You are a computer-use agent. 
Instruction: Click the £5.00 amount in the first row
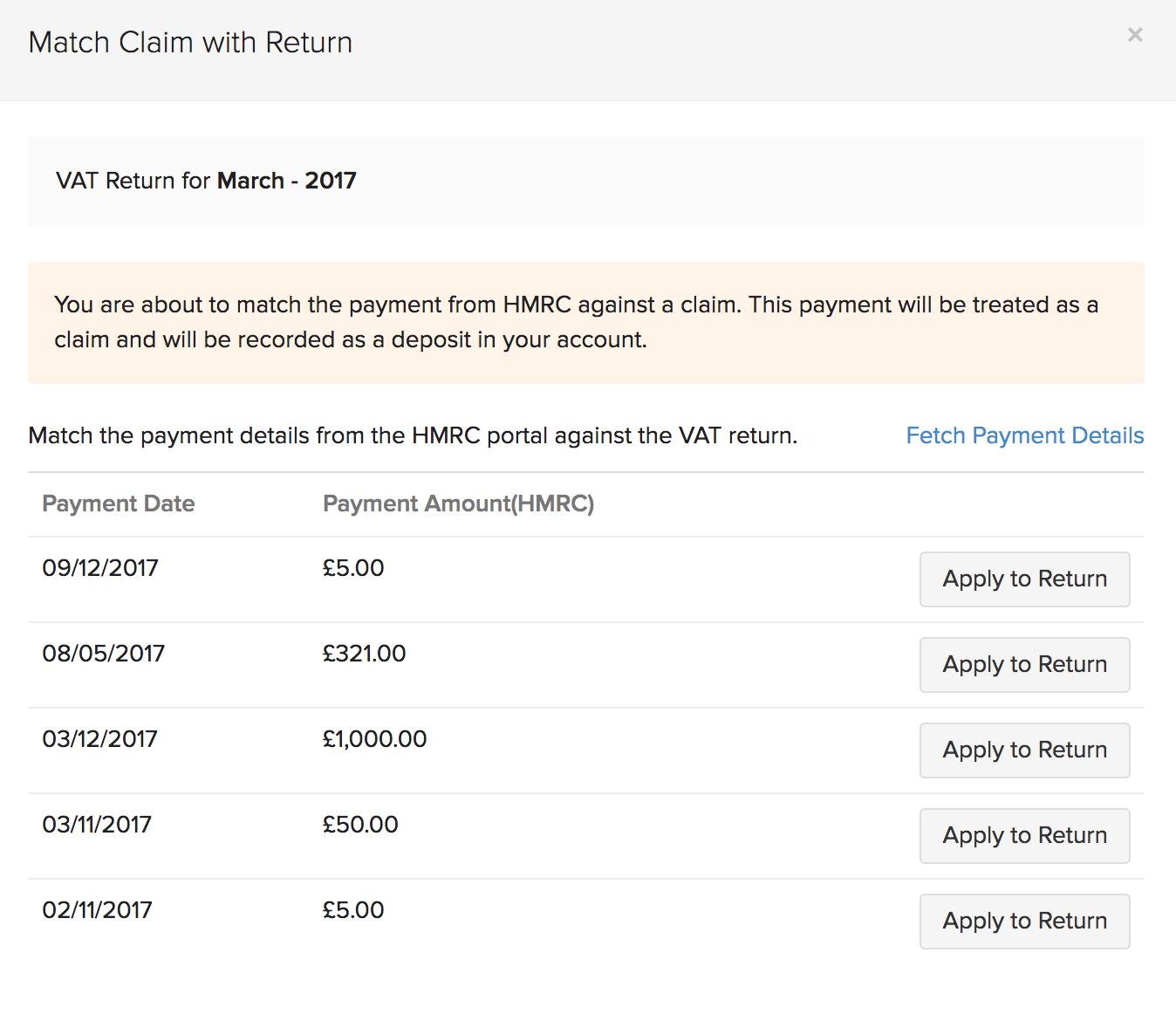(352, 567)
